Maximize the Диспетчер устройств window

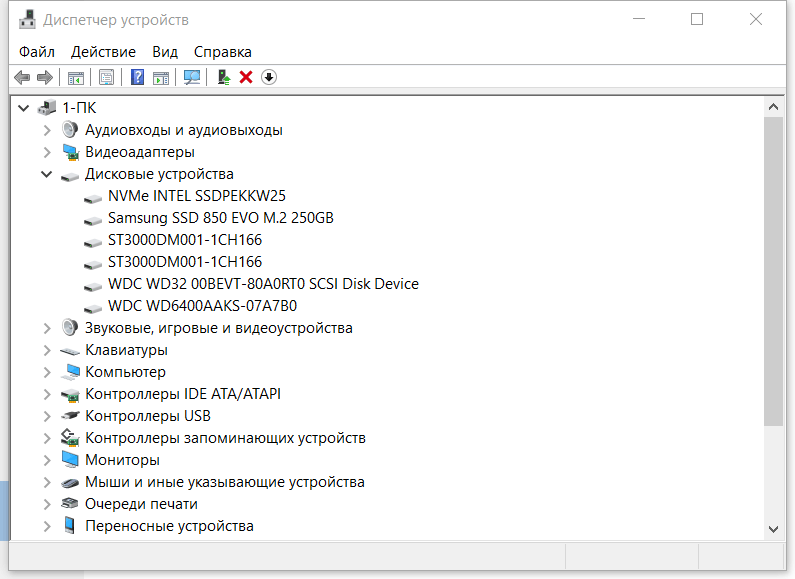(697, 19)
